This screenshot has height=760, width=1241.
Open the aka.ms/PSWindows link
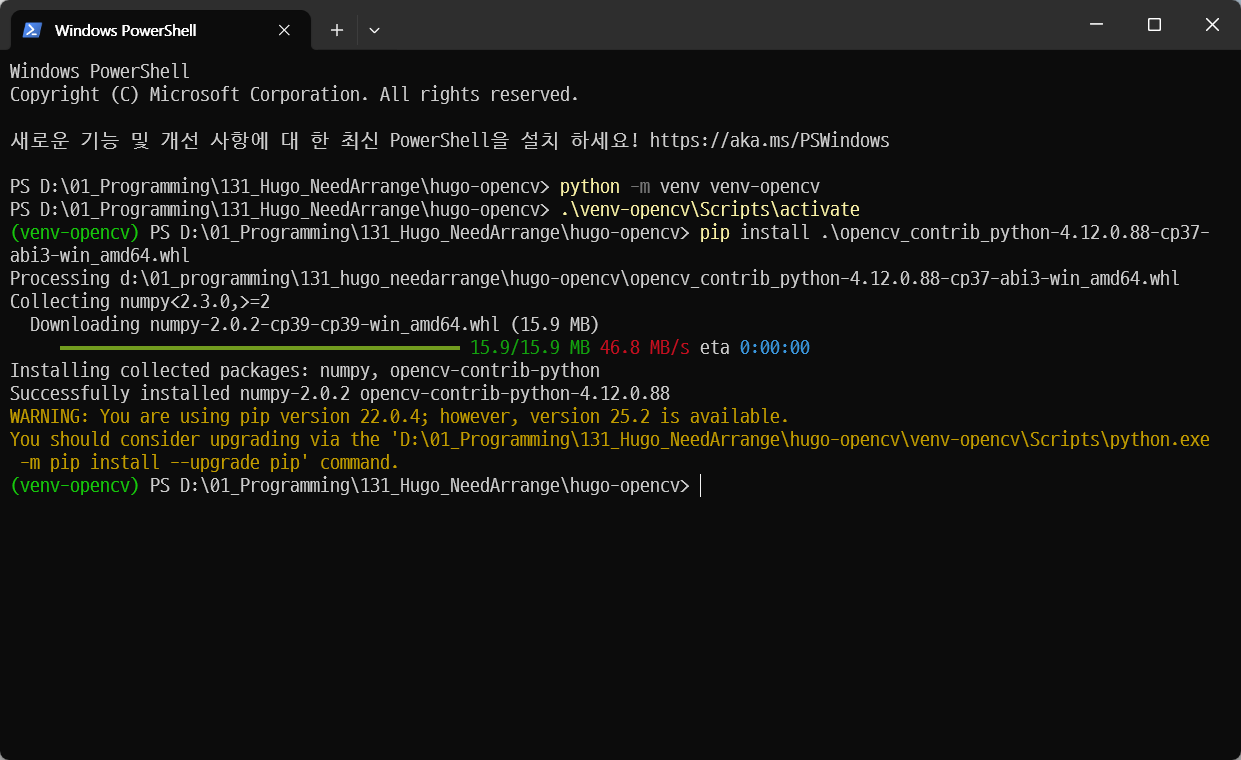click(x=770, y=140)
